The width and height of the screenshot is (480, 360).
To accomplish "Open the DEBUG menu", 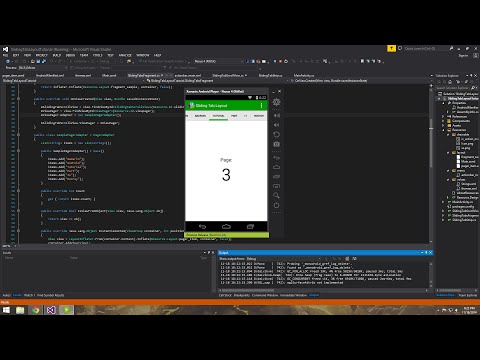I will click(70, 55).
